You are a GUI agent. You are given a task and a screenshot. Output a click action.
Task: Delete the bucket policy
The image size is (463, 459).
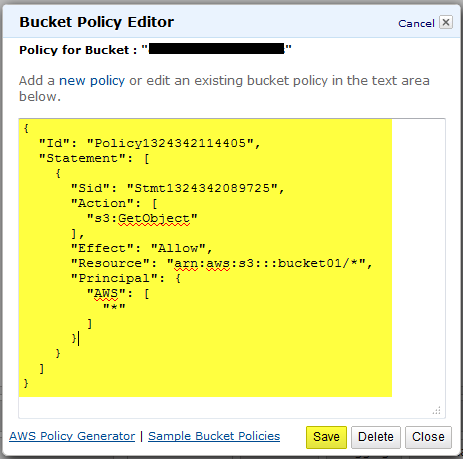pos(376,437)
